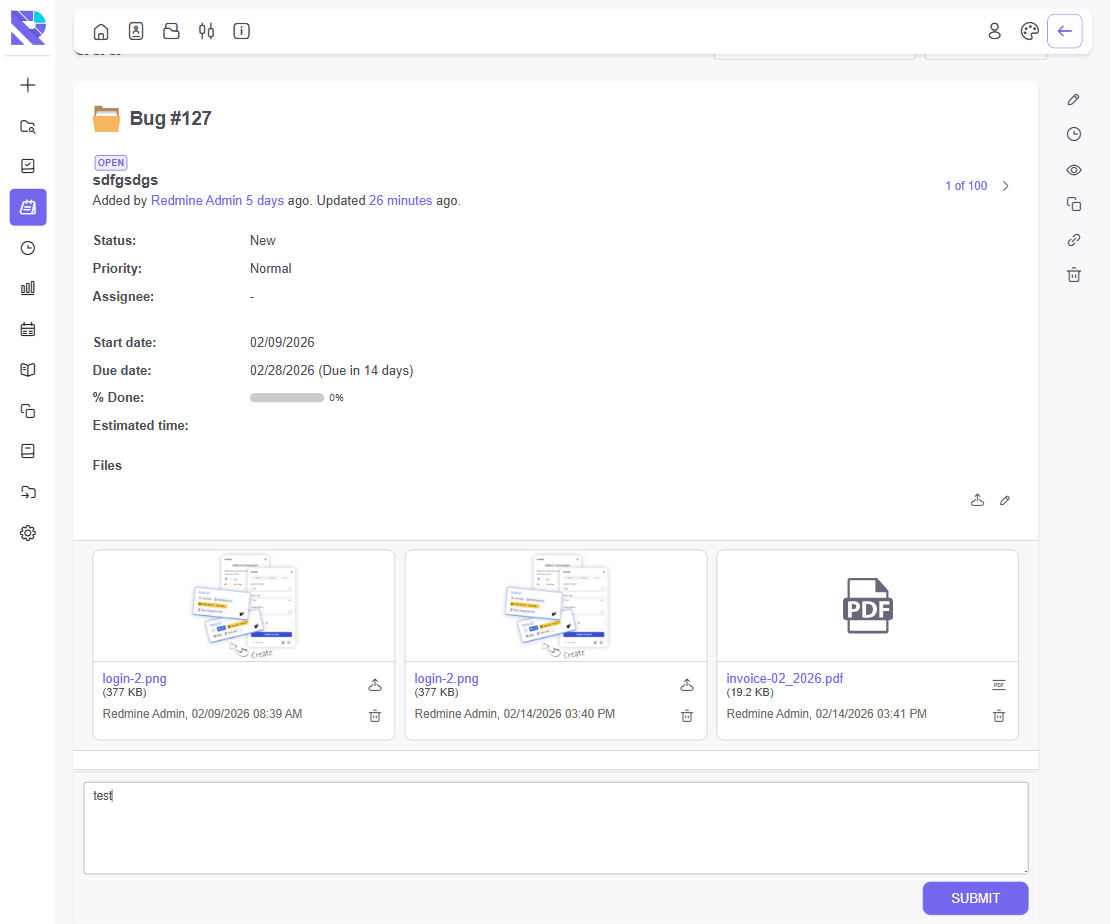Click the copy issue icon in right sidebar
This screenshot has width=1110, height=924.
pos(1073,204)
